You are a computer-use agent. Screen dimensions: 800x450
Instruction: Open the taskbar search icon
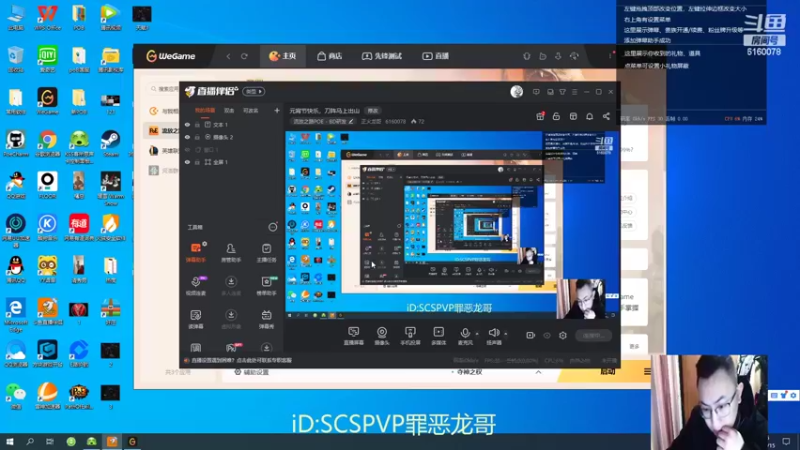click(30, 441)
